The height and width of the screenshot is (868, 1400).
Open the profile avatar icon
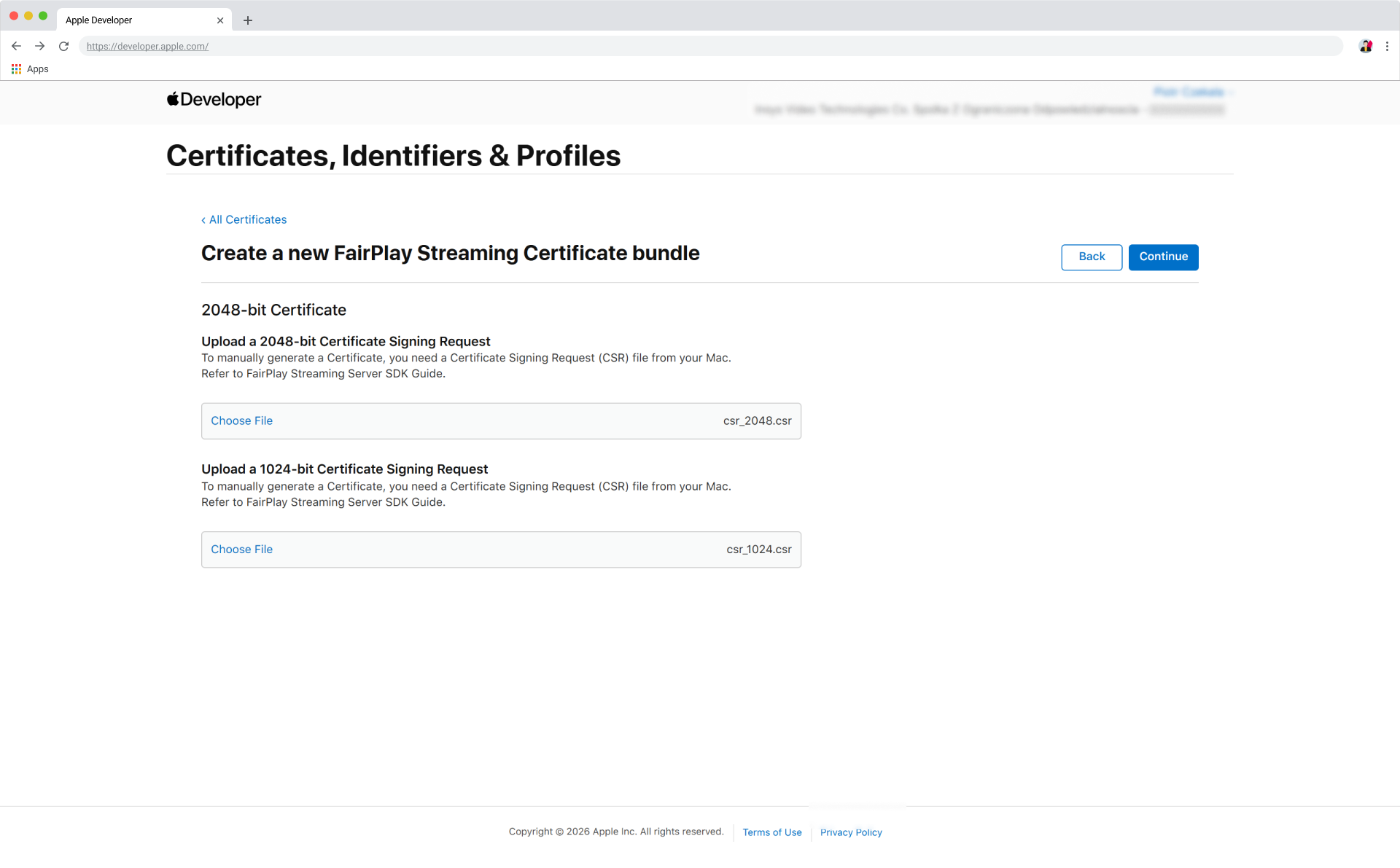tap(1366, 46)
